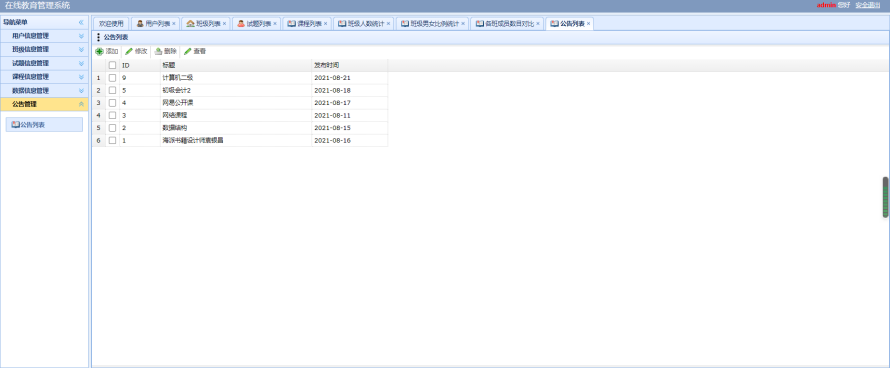The height and width of the screenshot is (368, 890).
Task: Click the 删除 (delete) toolbar icon
Action: pos(158,51)
